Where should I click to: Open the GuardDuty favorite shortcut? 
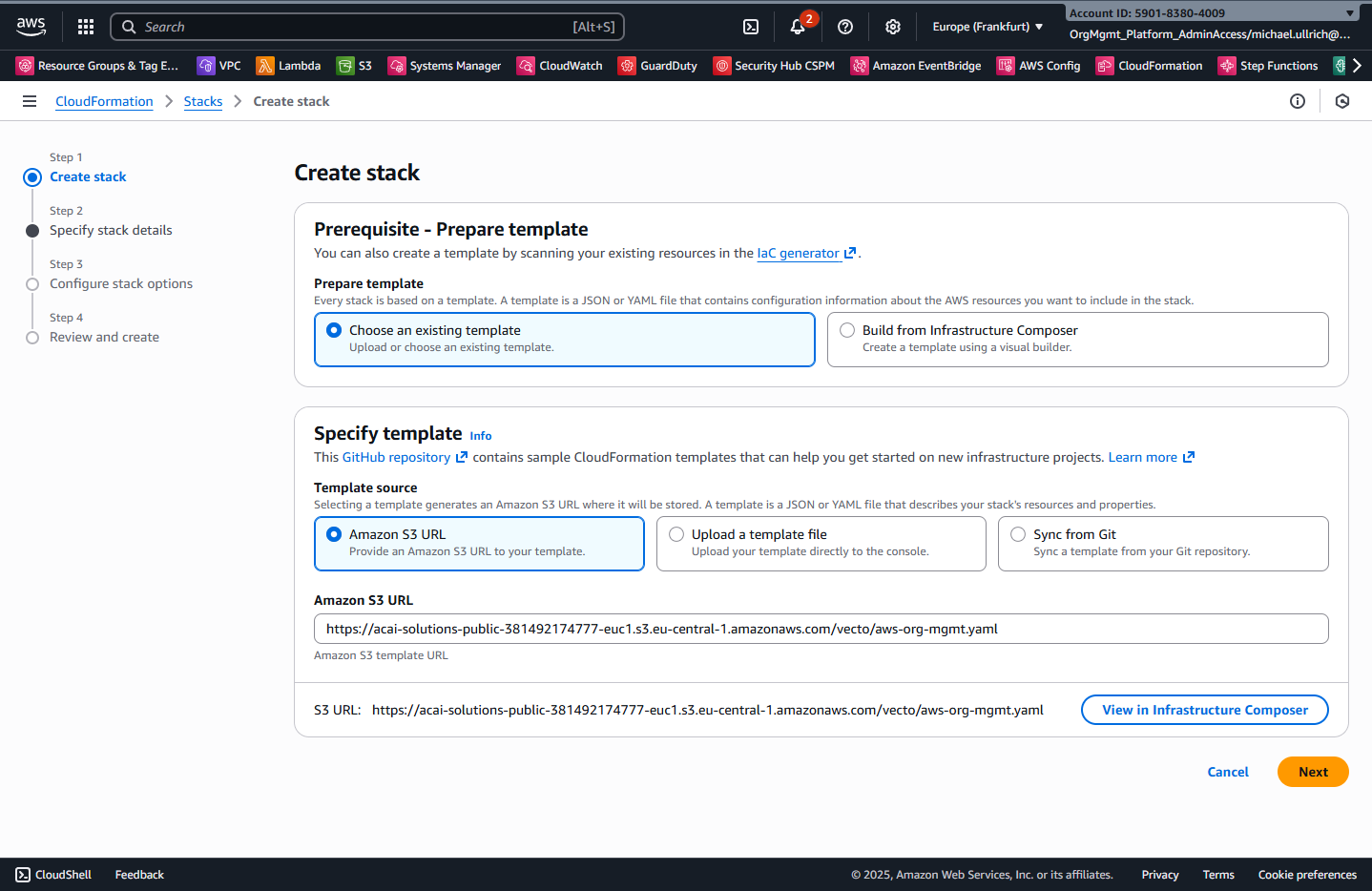pos(657,65)
